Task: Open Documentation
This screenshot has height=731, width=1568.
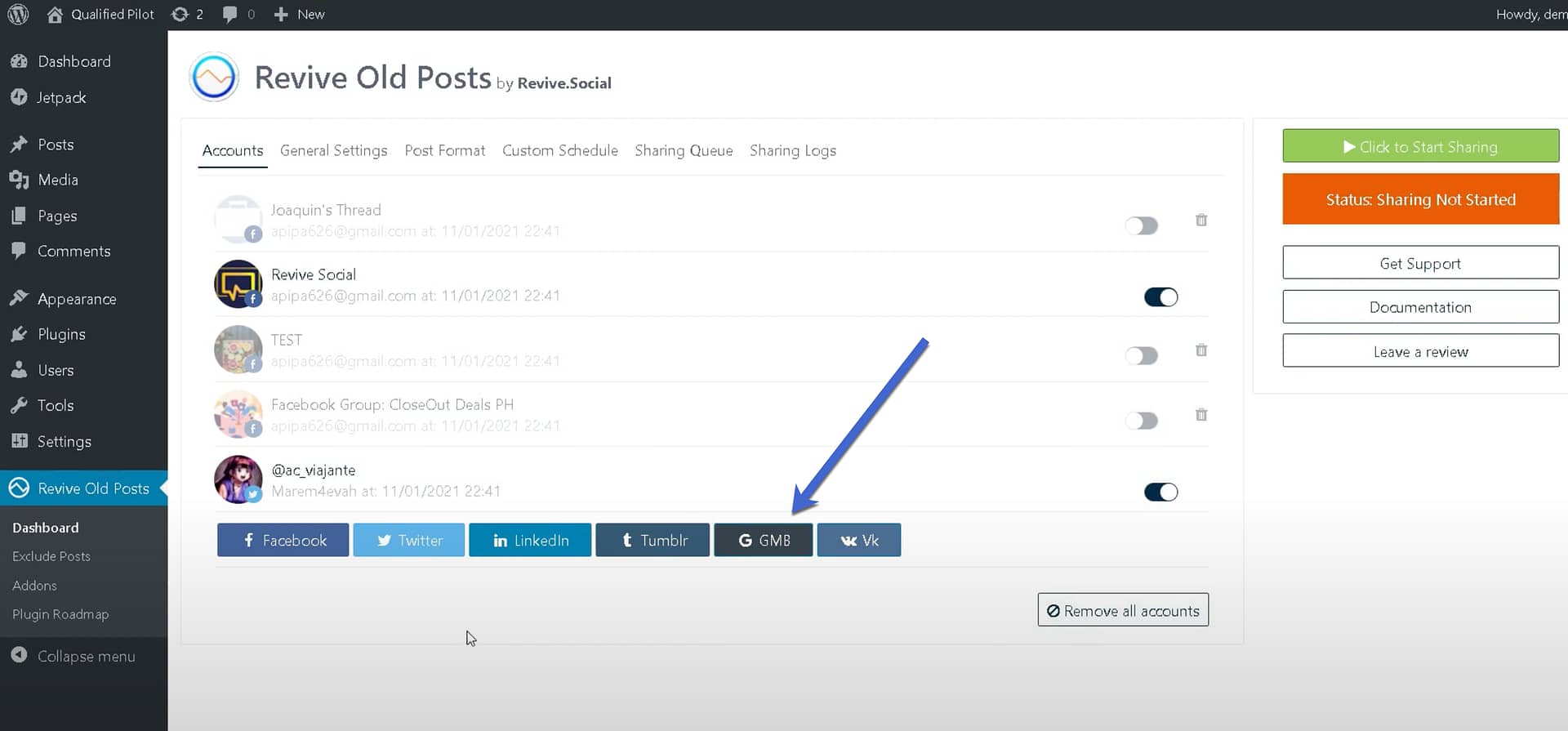Action: (1420, 307)
